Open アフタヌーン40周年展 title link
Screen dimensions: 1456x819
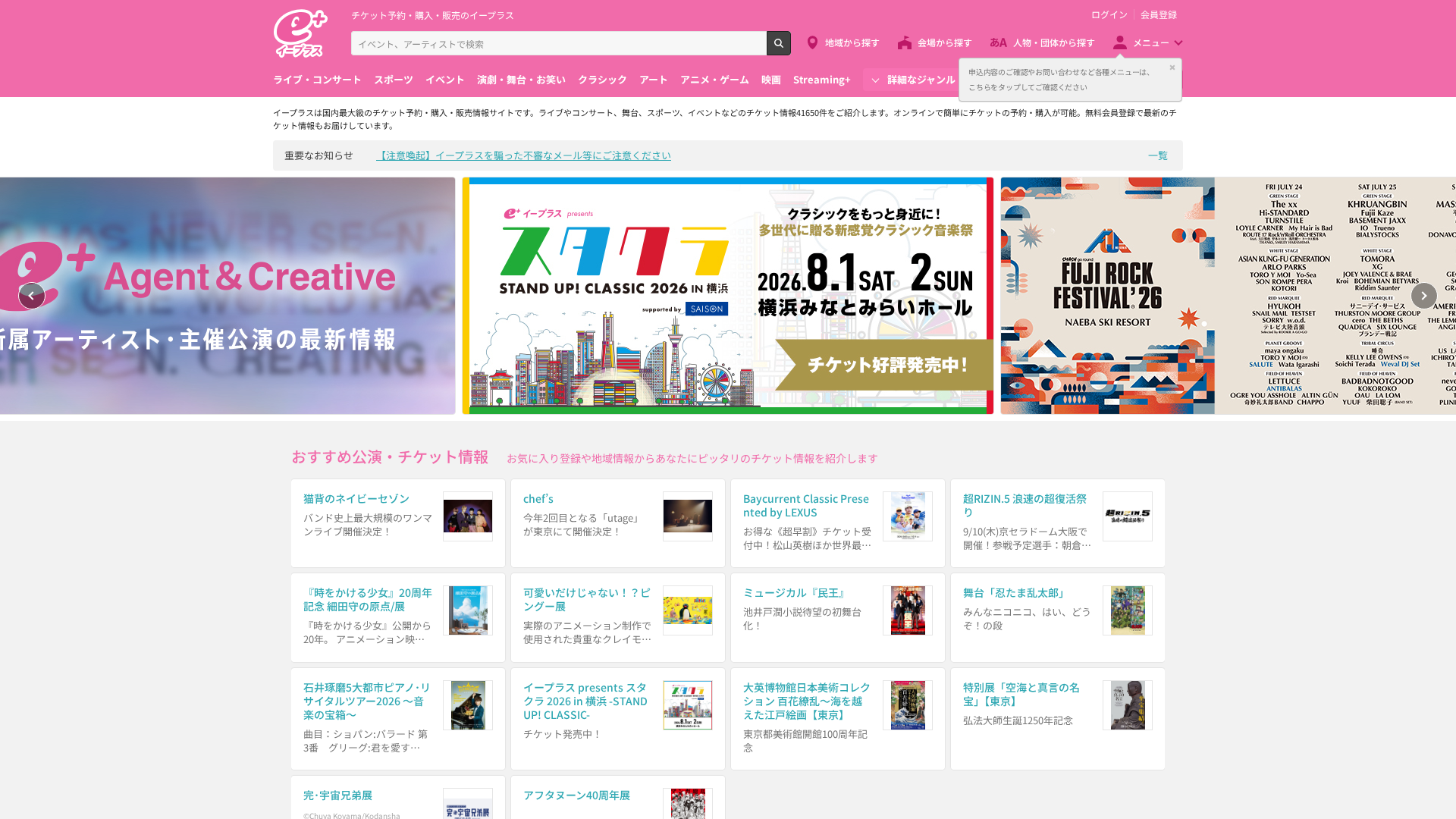(x=576, y=795)
